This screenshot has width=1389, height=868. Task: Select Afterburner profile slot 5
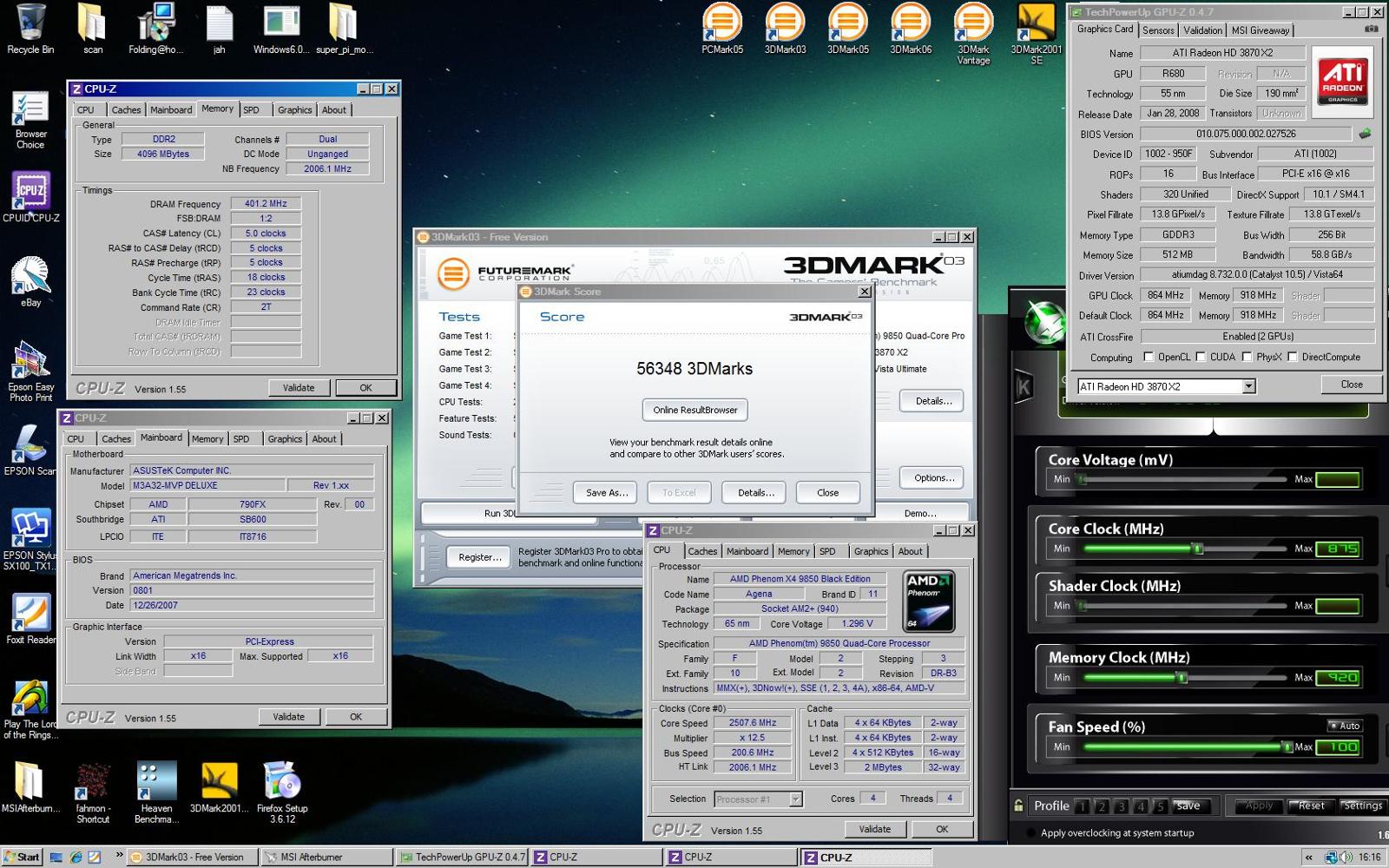[x=1160, y=806]
